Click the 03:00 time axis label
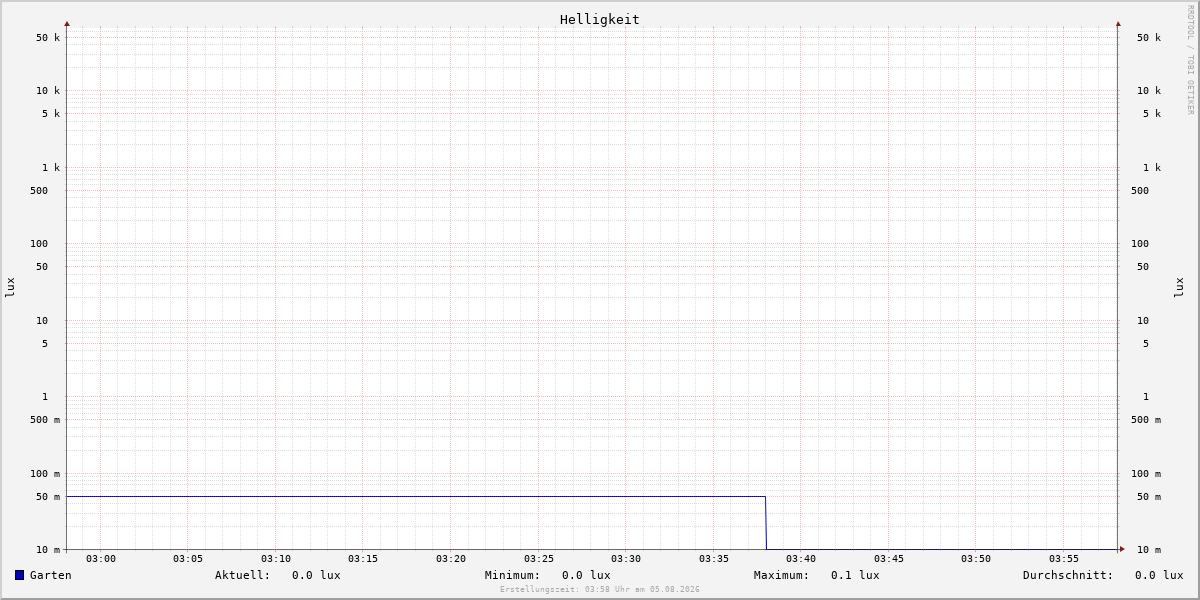 point(101,559)
